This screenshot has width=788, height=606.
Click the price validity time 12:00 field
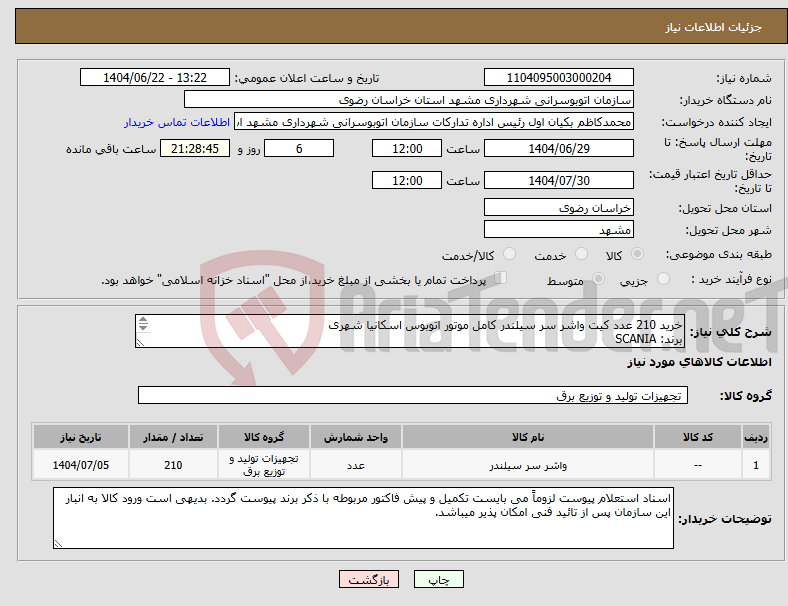coord(407,180)
